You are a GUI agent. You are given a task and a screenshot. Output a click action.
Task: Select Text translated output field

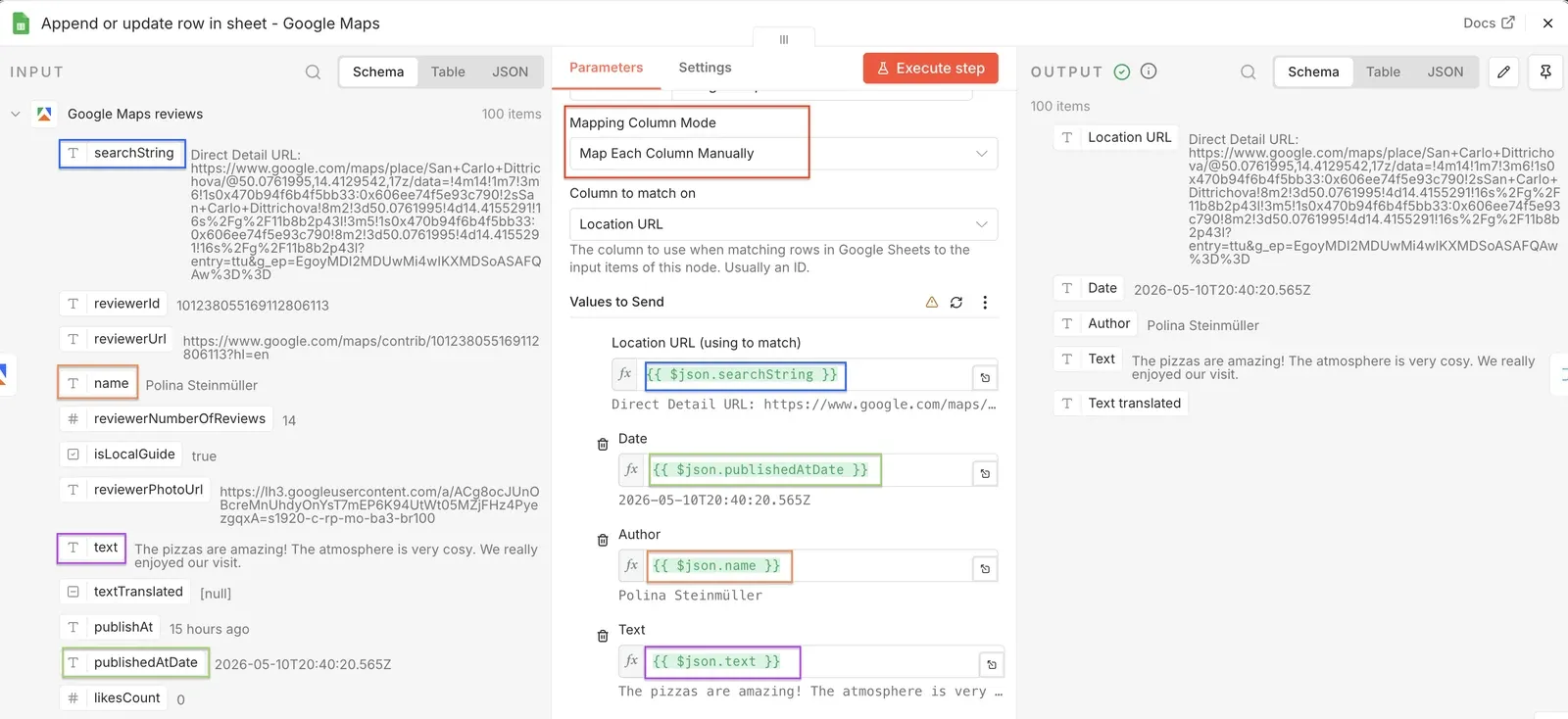tap(1121, 403)
